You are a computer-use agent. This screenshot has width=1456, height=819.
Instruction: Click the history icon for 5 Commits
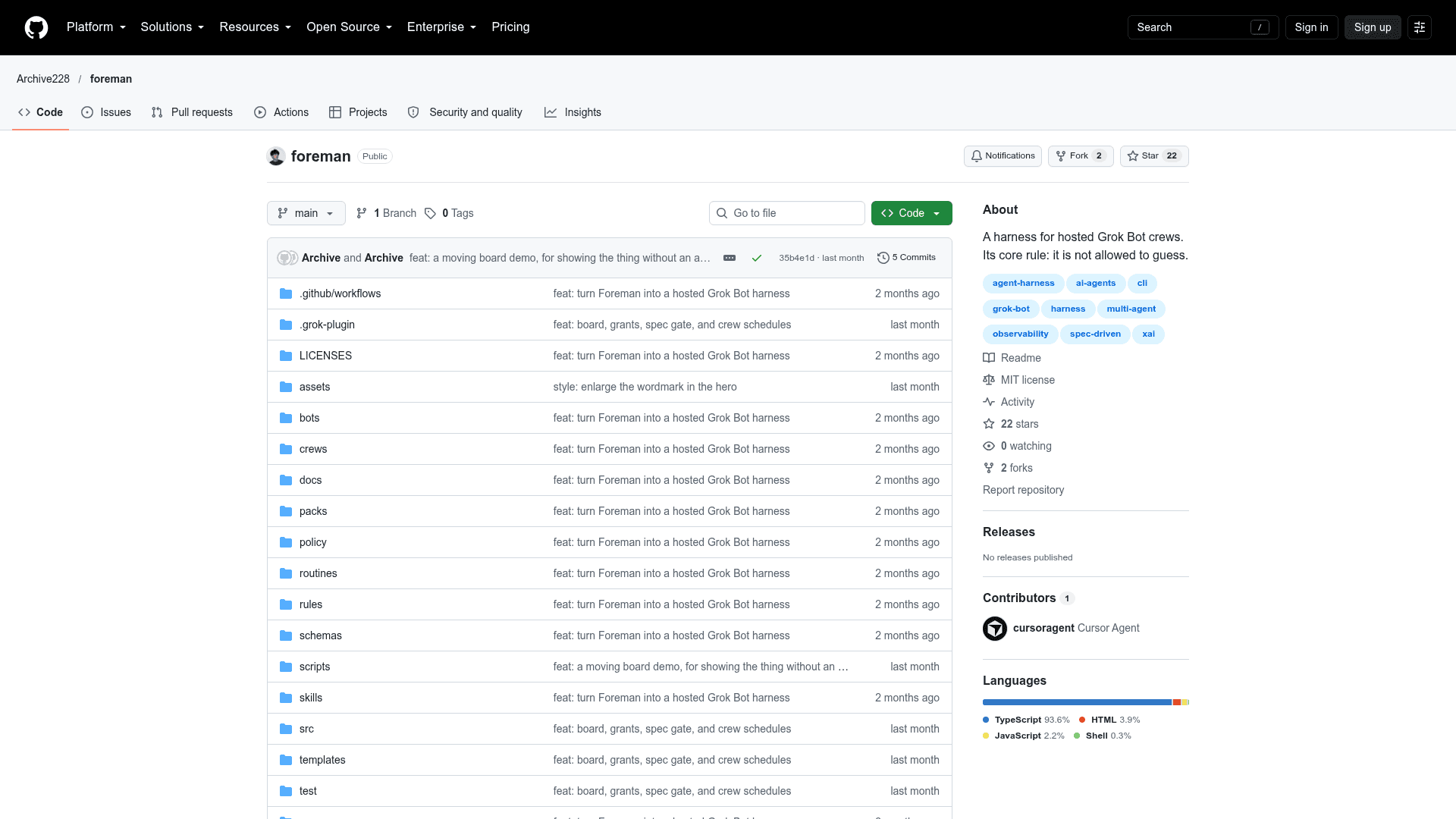[x=883, y=258]
